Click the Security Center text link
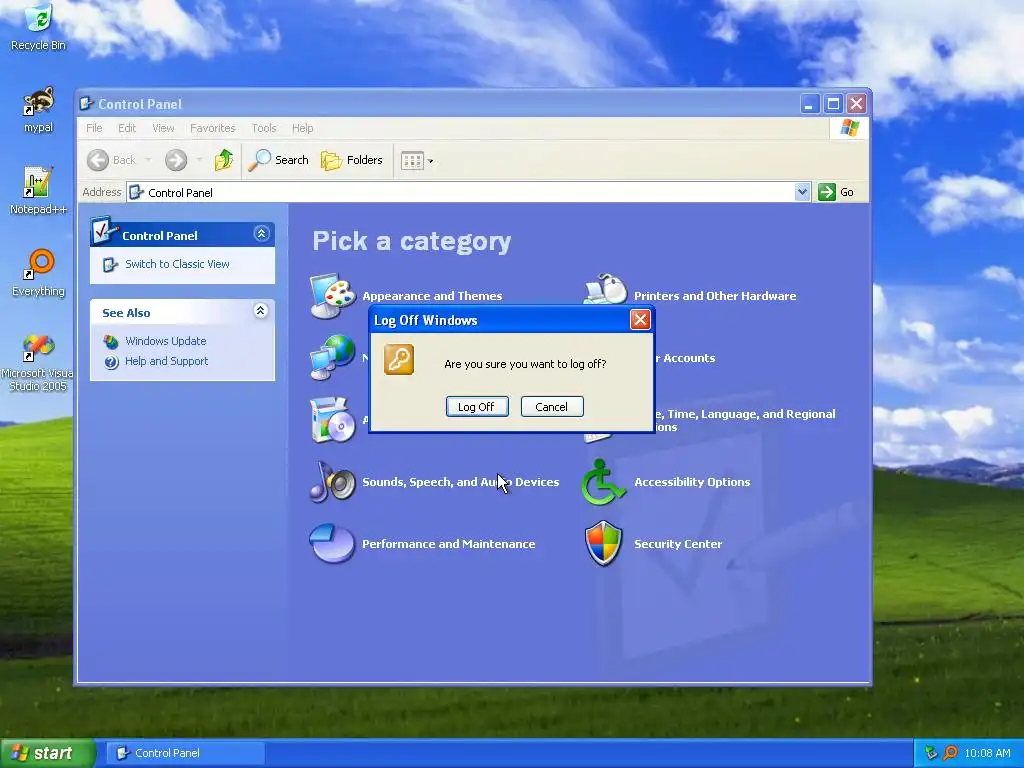 pos(678,544)
